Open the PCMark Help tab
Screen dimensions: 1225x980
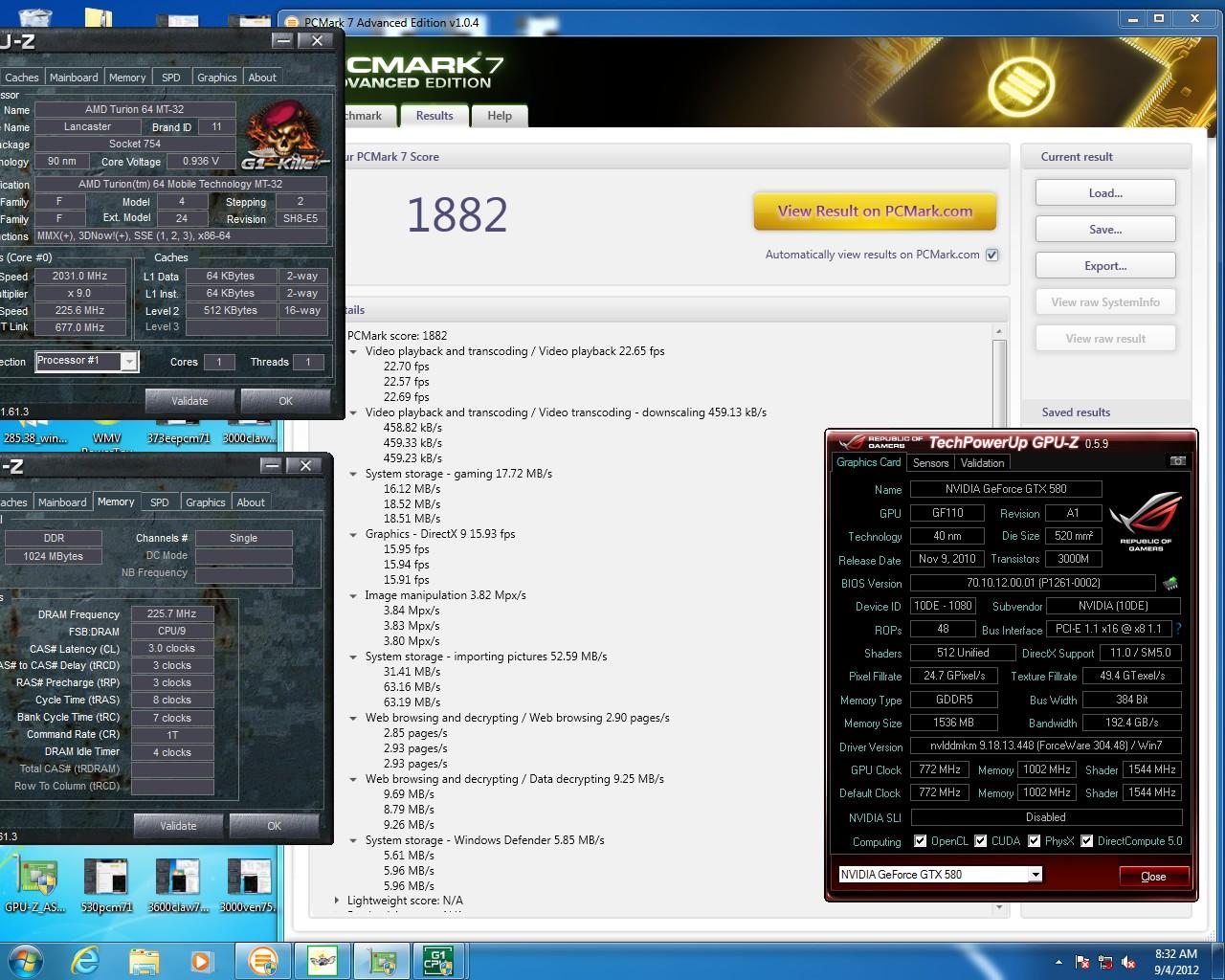[500, 115]
